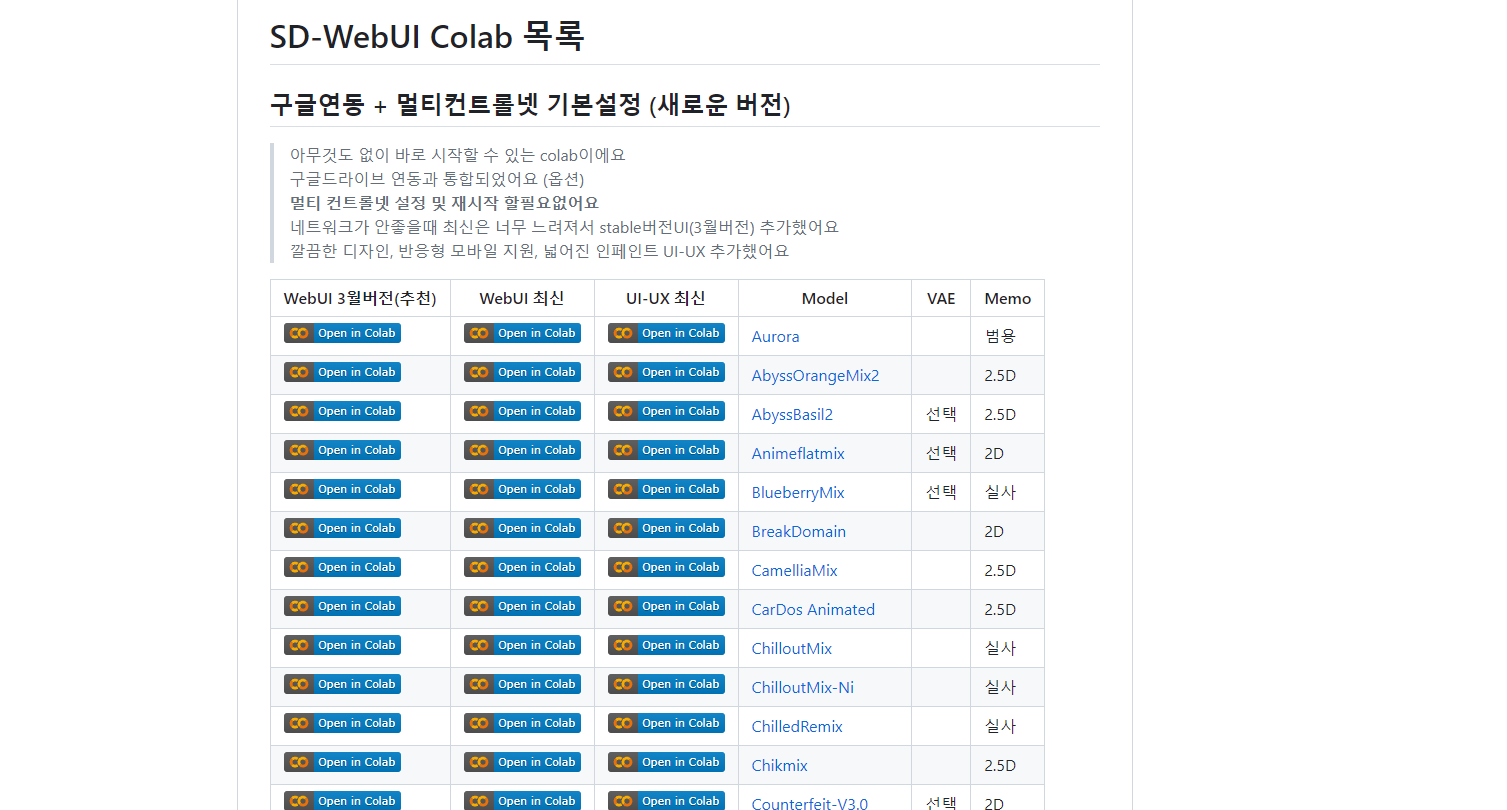Open Animeflatmix WebUI 3월버전 Colab badge

[342, 450]
